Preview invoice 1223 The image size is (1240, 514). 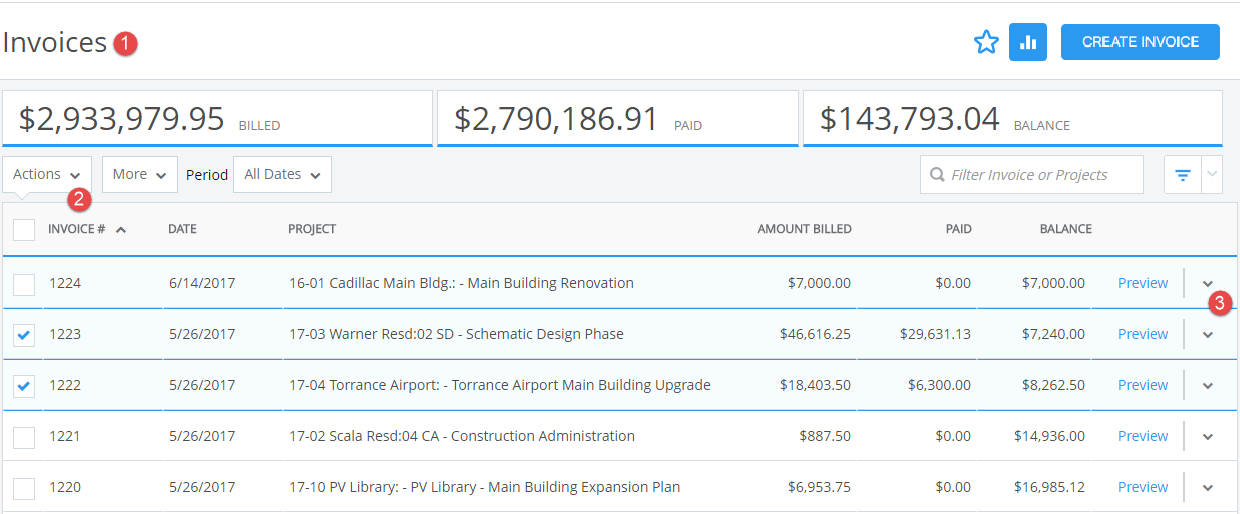coord(1143,334)
